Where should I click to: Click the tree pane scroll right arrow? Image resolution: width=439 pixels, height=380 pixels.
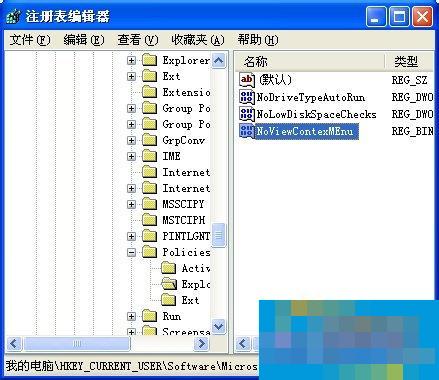(201, 343)
